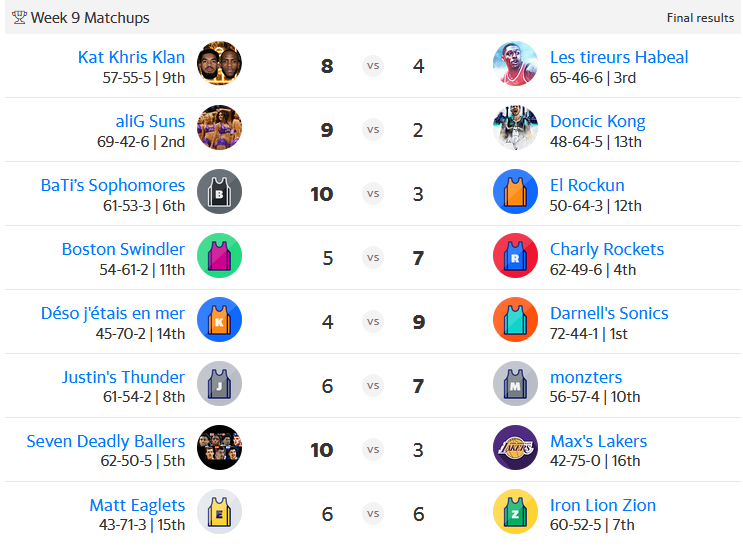The width and height of the screenshot is (743, 547).
Task: Open Déso j'étais en mer team link
Action: [x=113, y=313]
